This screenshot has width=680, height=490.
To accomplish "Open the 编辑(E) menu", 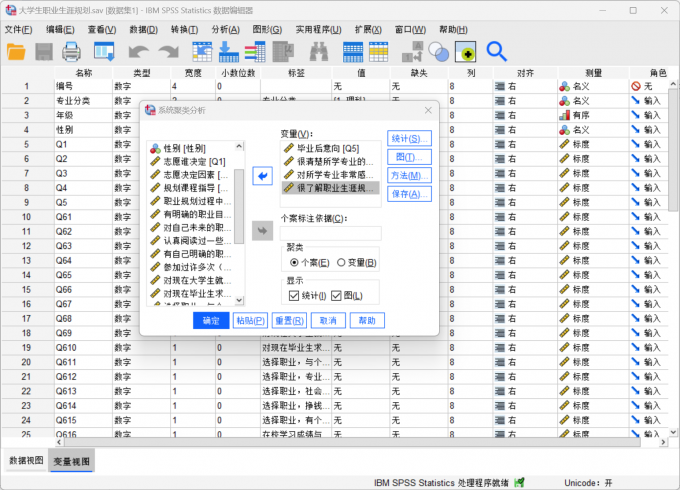I will pyautogui.click(x=60, y=29).
